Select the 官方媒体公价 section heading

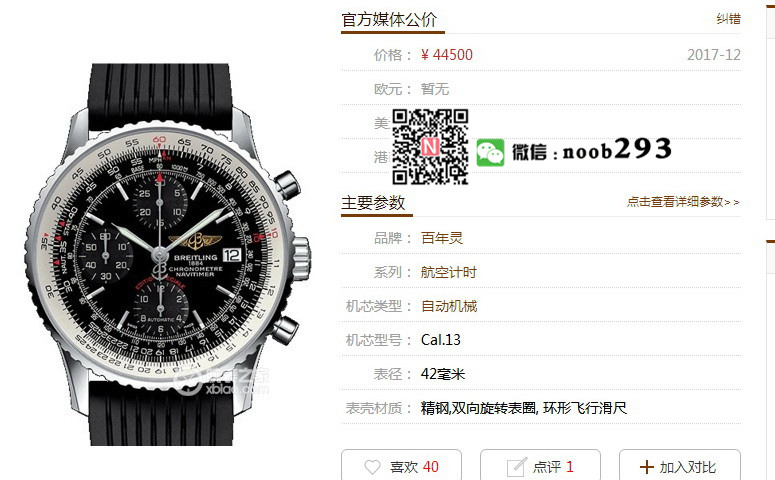click(389, 20)
